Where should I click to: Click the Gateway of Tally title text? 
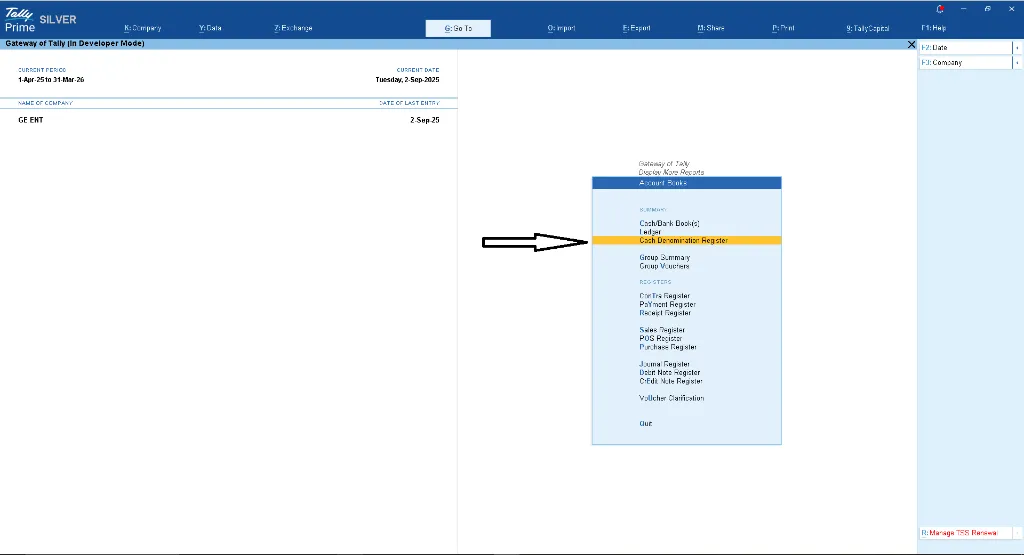(x=74, y=44)
